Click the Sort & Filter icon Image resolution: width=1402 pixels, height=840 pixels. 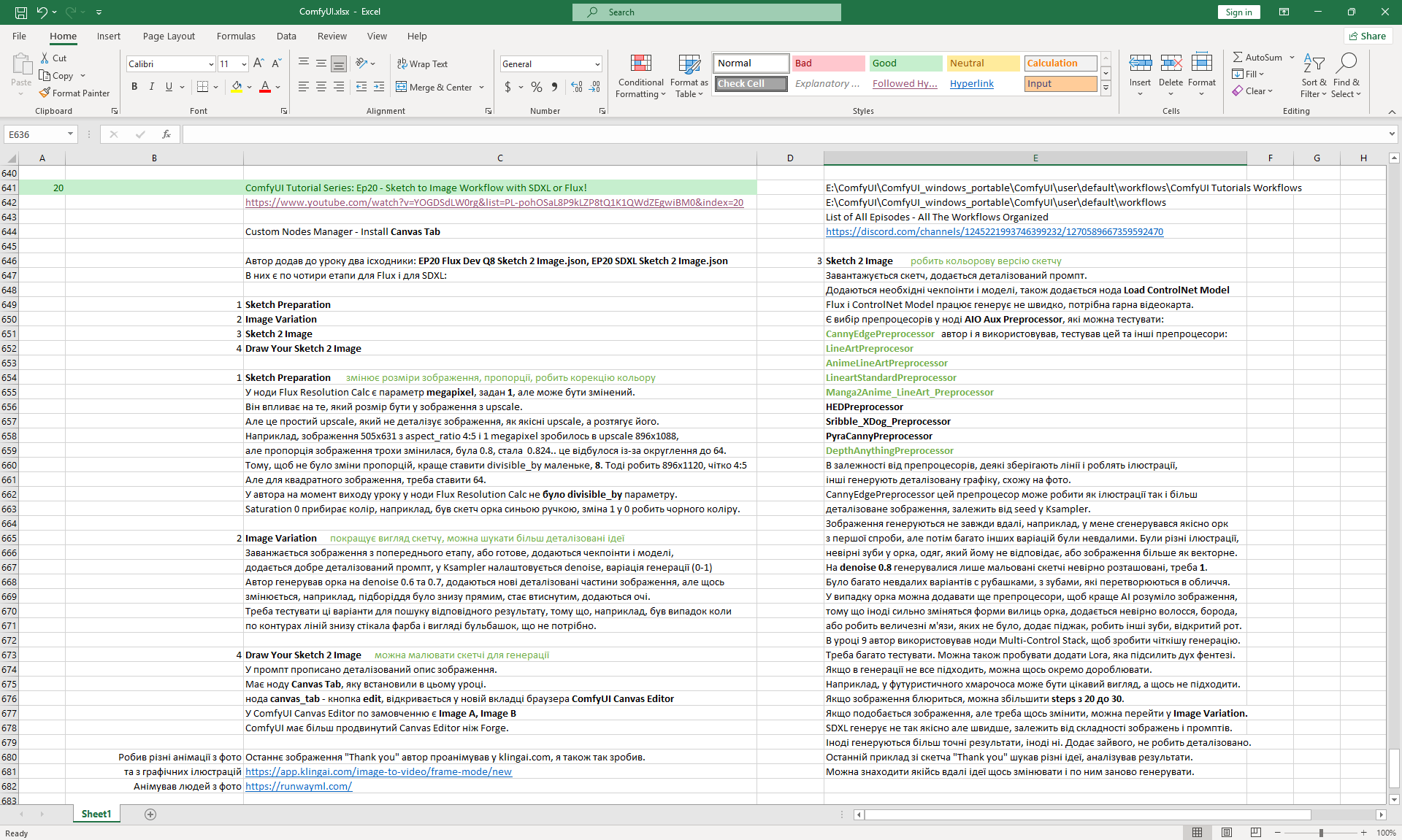[1314, 63]
